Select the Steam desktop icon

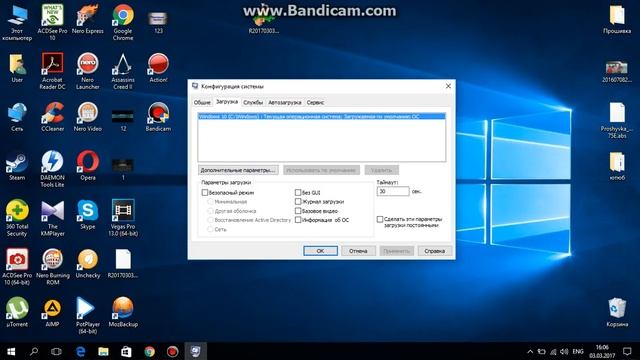click(x=17, y=166)
